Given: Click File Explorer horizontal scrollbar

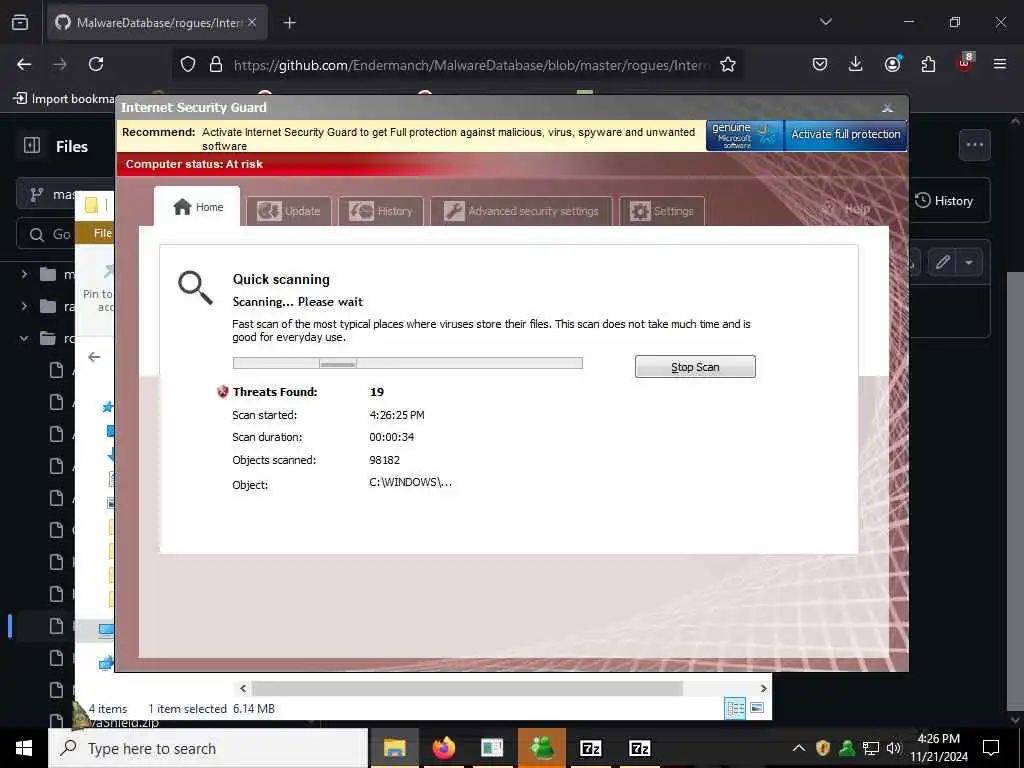Looking at the screenshot, I should pos(467,688).
